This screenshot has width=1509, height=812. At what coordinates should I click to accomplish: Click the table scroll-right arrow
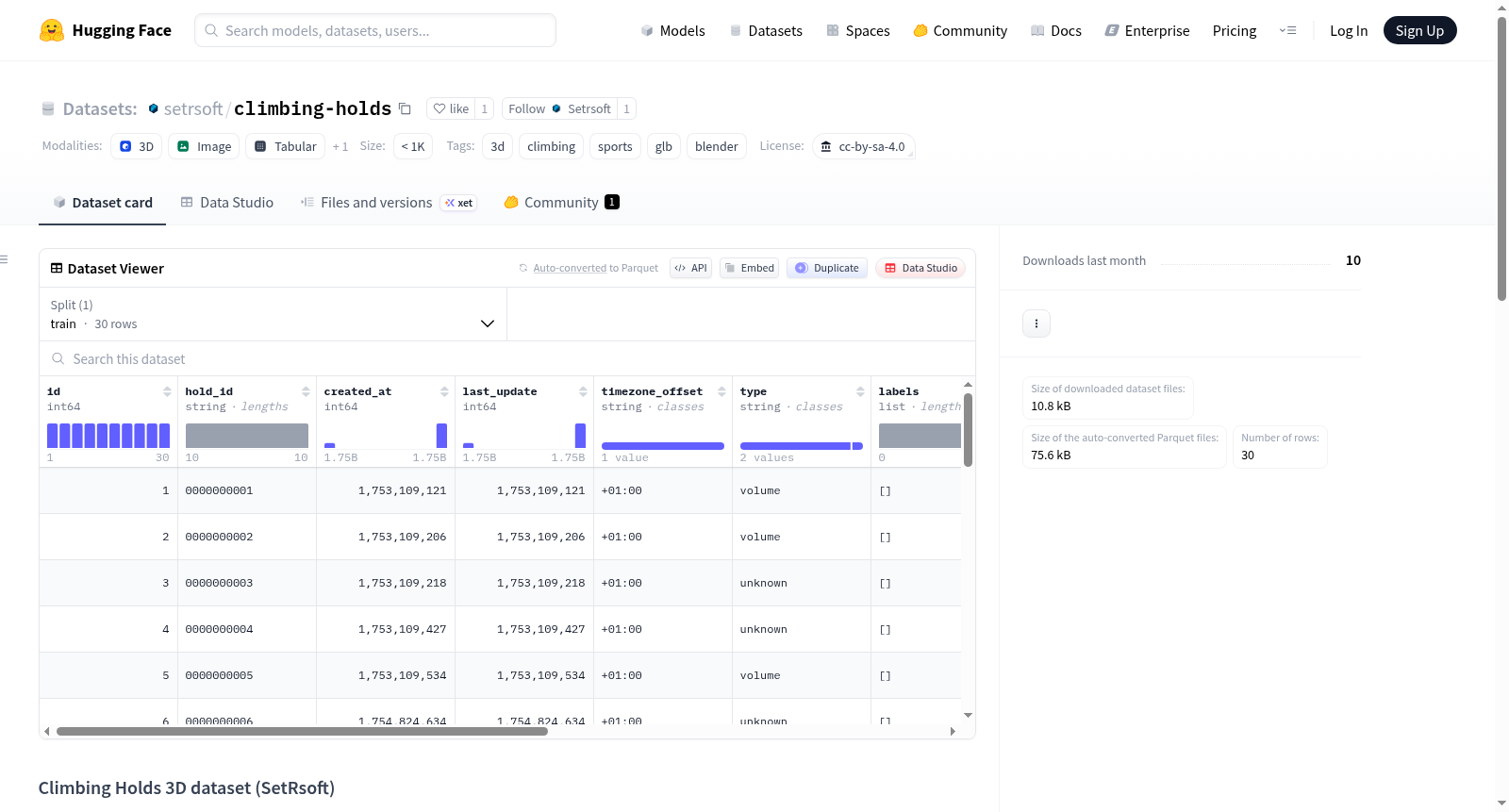[x=953, y=731]
